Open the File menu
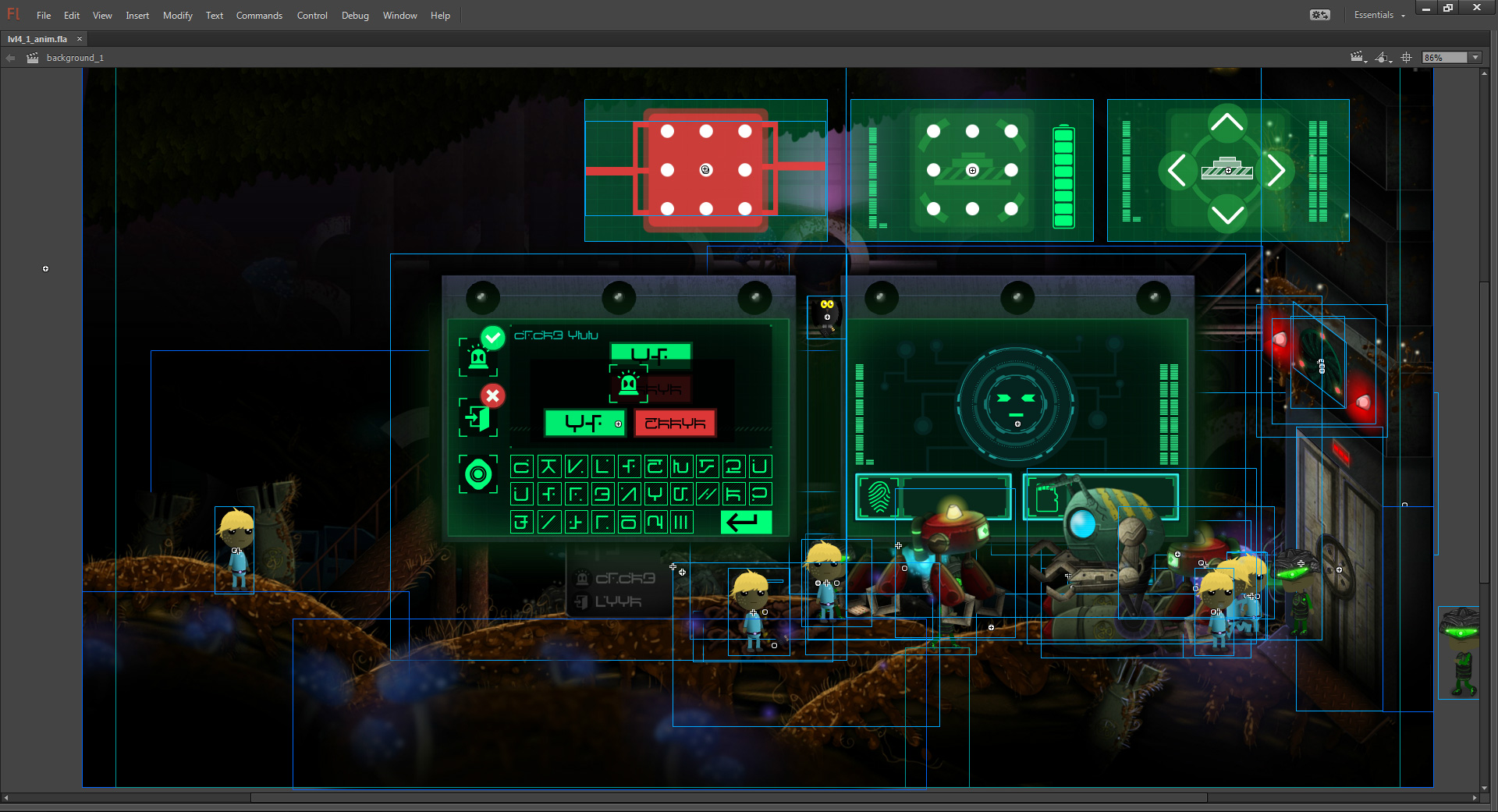Image resolution: width=1498 pixels, height=812 pixels. point(44,16)
